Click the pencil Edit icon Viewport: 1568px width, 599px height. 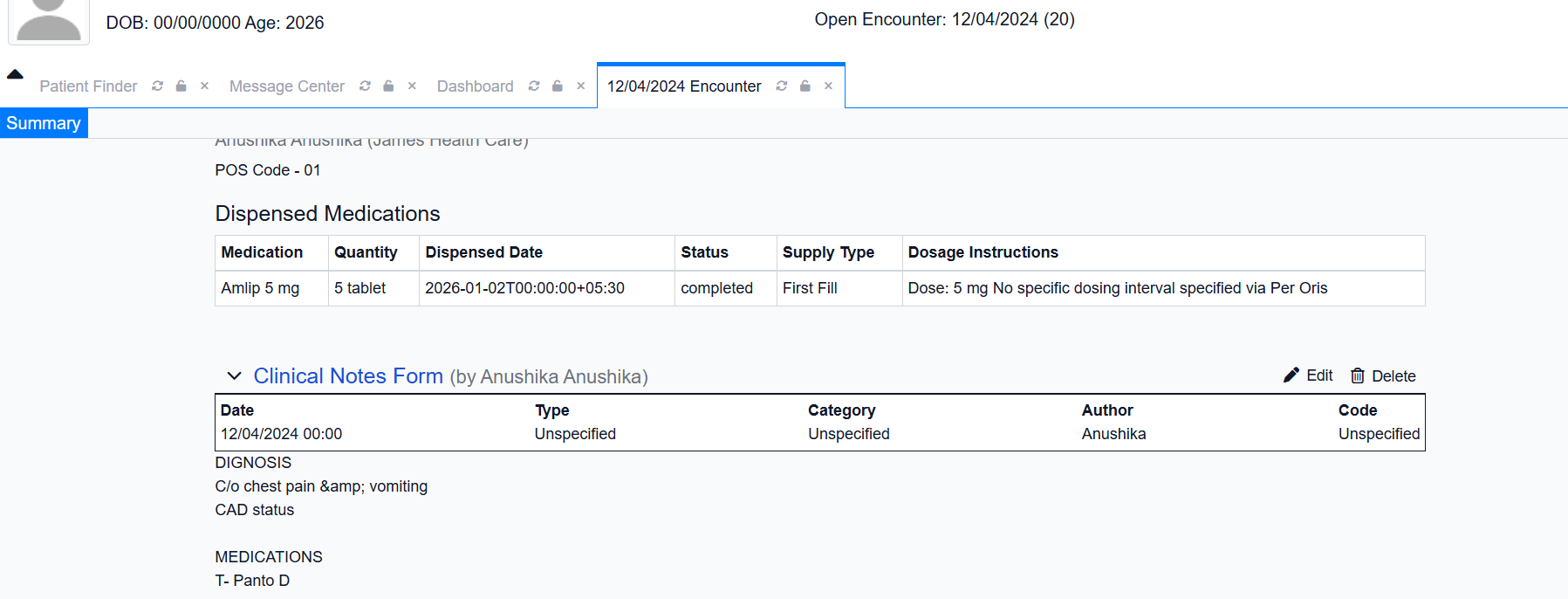click(x=1291, y=375)
